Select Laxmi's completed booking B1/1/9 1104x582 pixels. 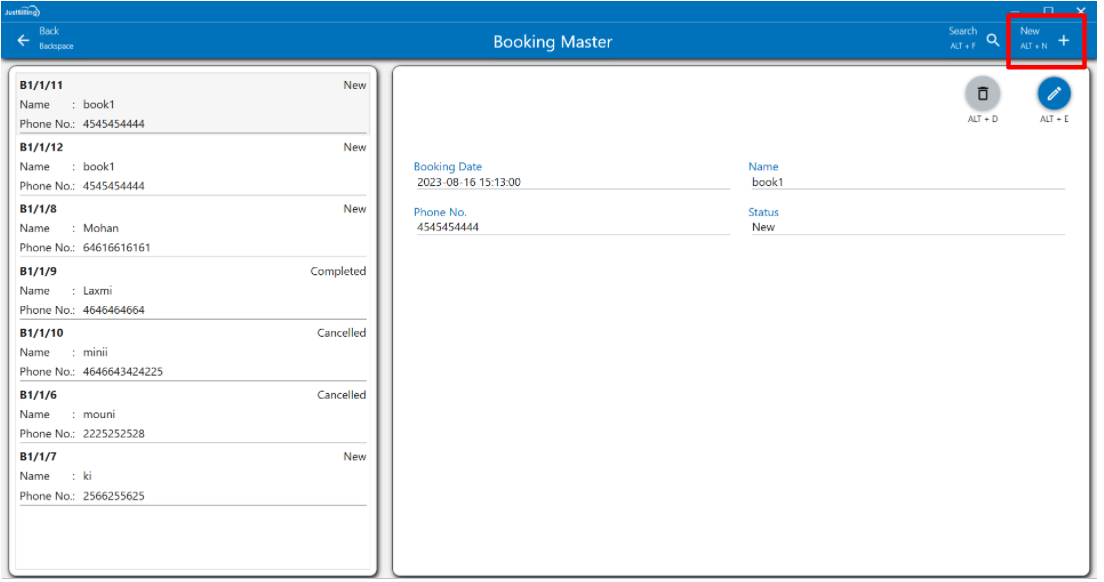coord(193,290)
